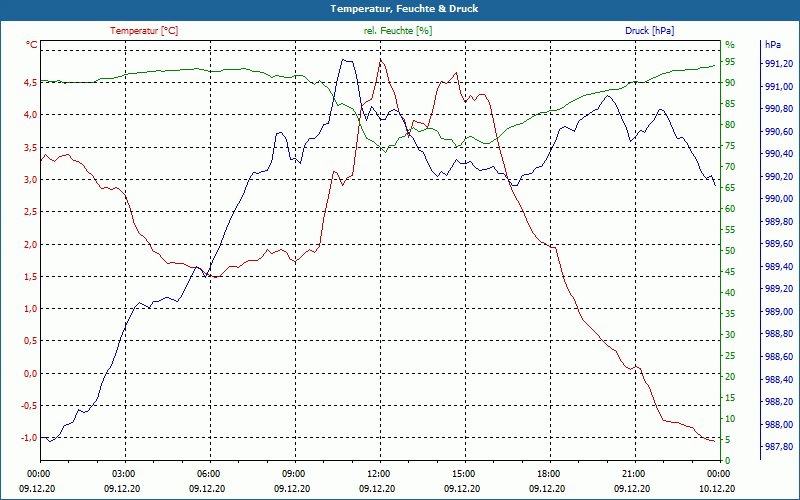Click the pressure axis value "988,20"
This screenshot has height=500, width=800.
[780, 402]
